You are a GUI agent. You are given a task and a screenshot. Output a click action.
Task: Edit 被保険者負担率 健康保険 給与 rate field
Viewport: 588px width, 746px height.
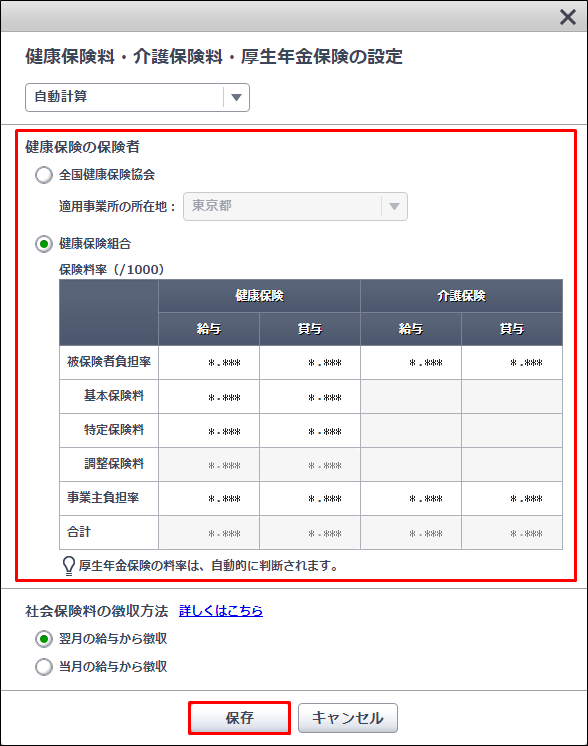pyautogui.click(x=209, y=363)
